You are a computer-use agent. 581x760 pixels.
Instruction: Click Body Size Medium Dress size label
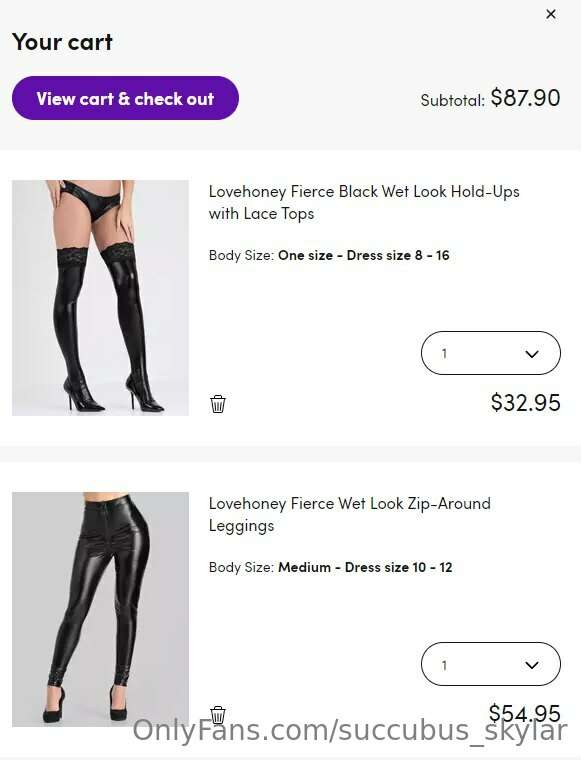click(x=330, y=567)
